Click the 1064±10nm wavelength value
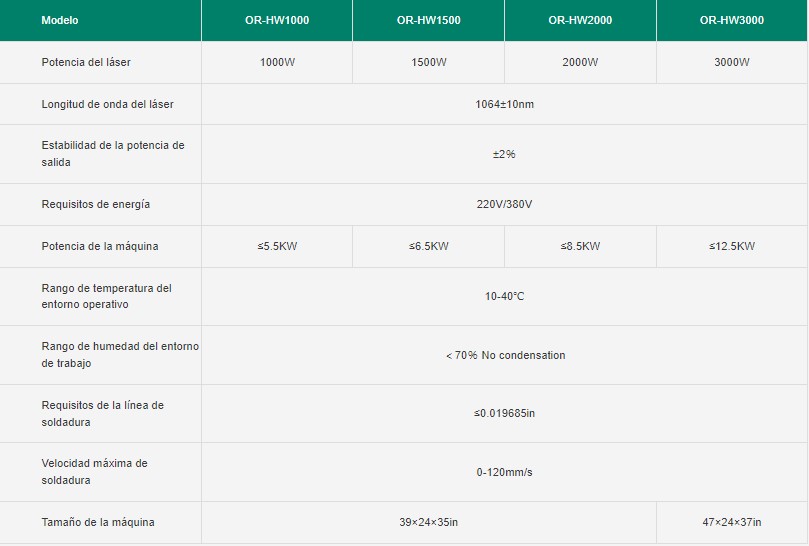809x546 pixels. pos(505,104)
